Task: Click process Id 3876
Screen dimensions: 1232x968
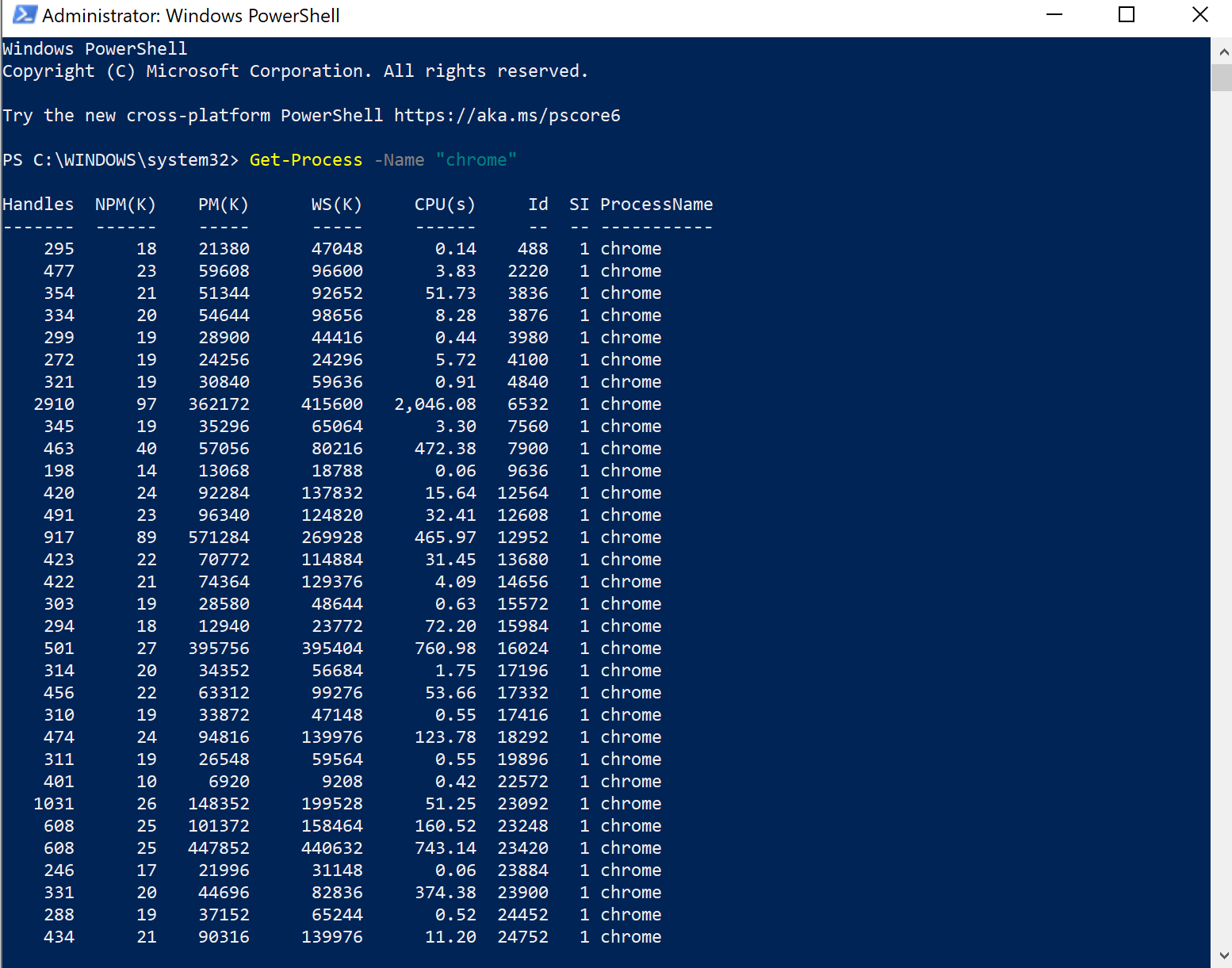Action: pyautogui.click(x=528, y=316)
